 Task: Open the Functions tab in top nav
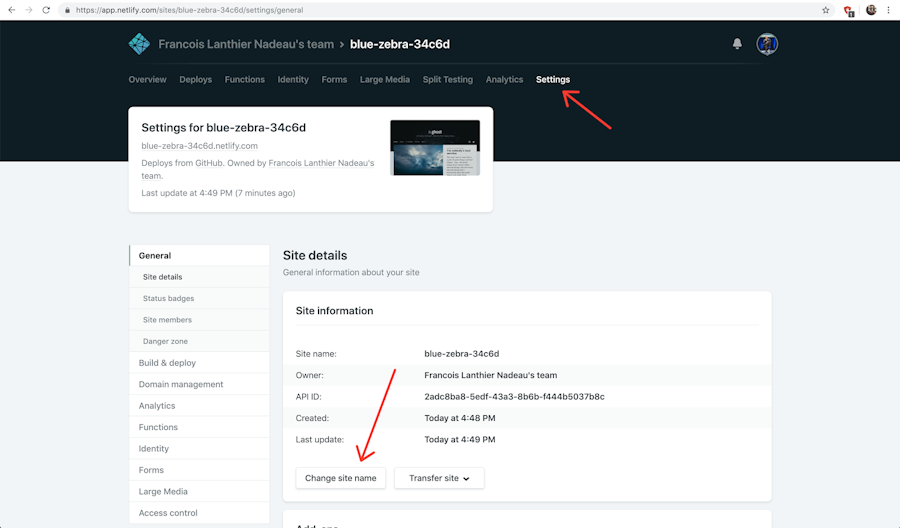pos(245,79)
